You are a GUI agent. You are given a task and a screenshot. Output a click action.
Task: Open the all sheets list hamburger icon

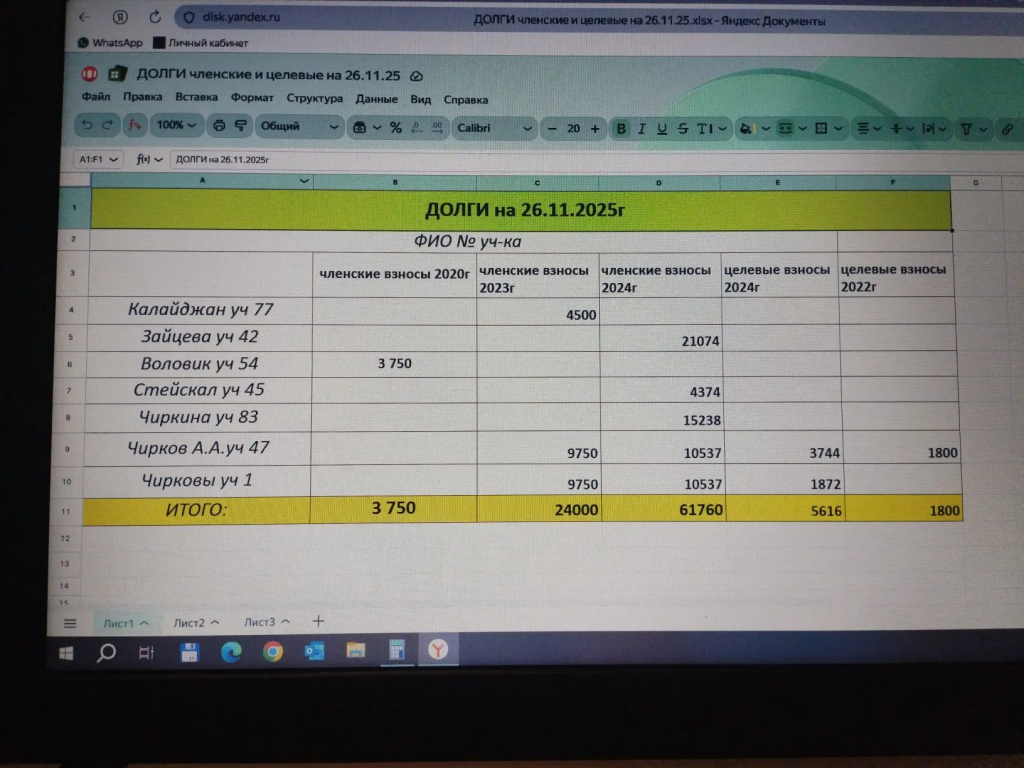[x=70, y=622]
